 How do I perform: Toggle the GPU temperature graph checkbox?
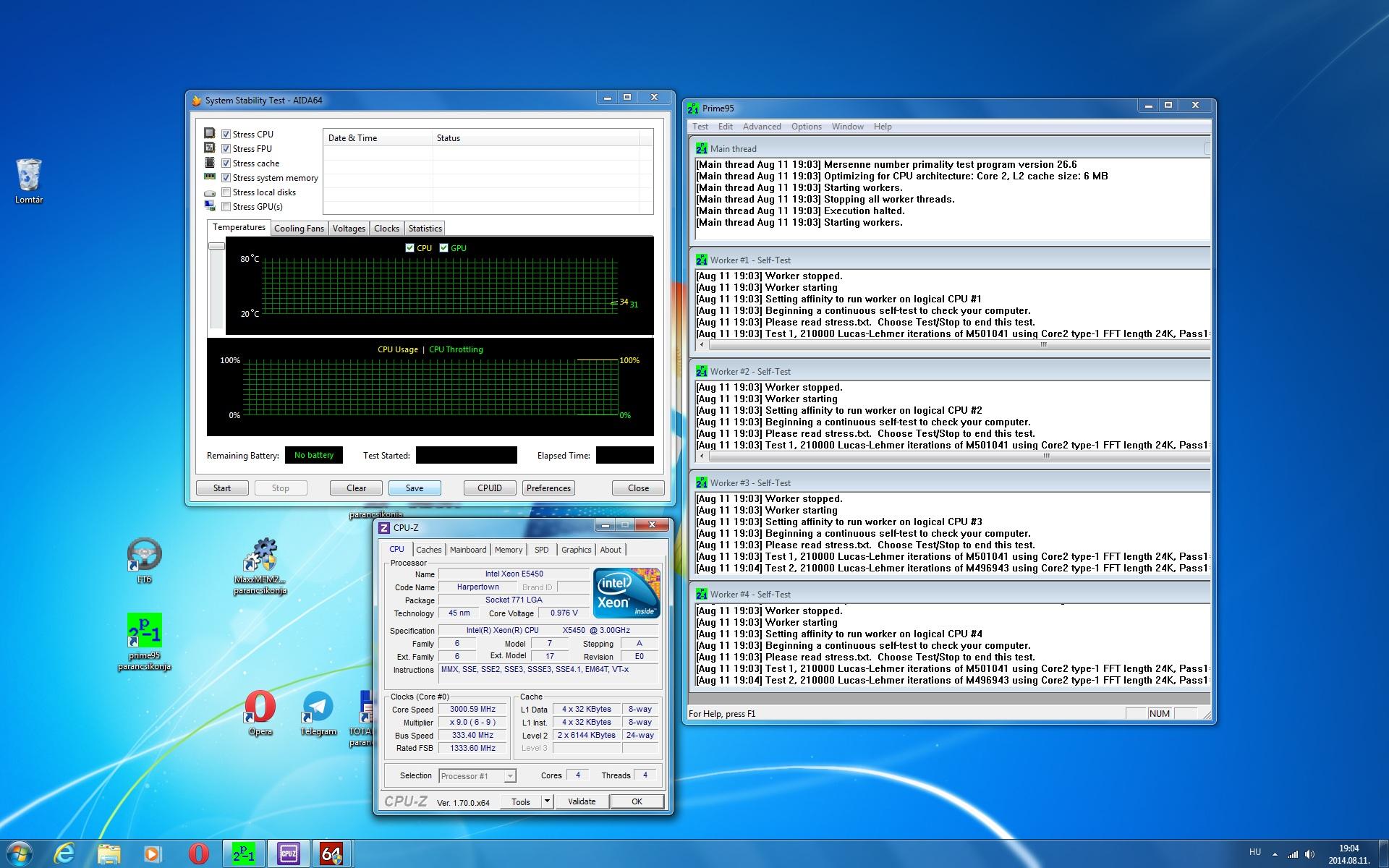443,248
